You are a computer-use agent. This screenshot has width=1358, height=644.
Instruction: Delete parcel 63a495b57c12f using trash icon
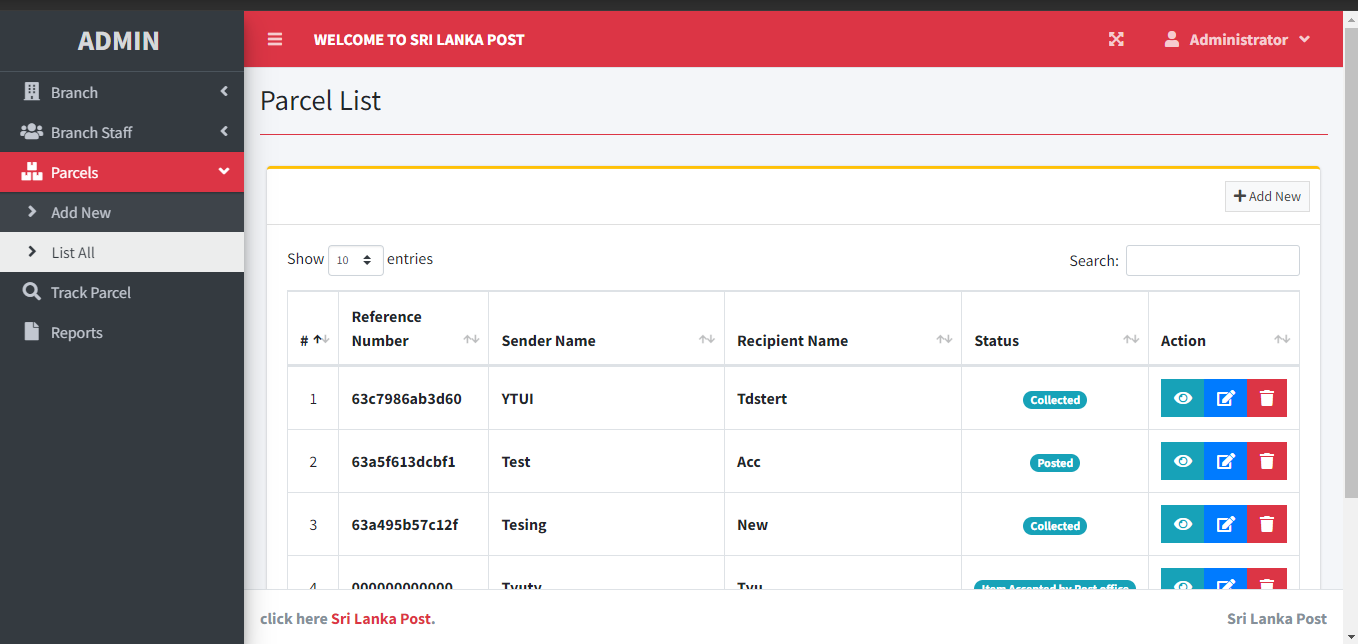pyautogui.click(x=1267, y=524)
